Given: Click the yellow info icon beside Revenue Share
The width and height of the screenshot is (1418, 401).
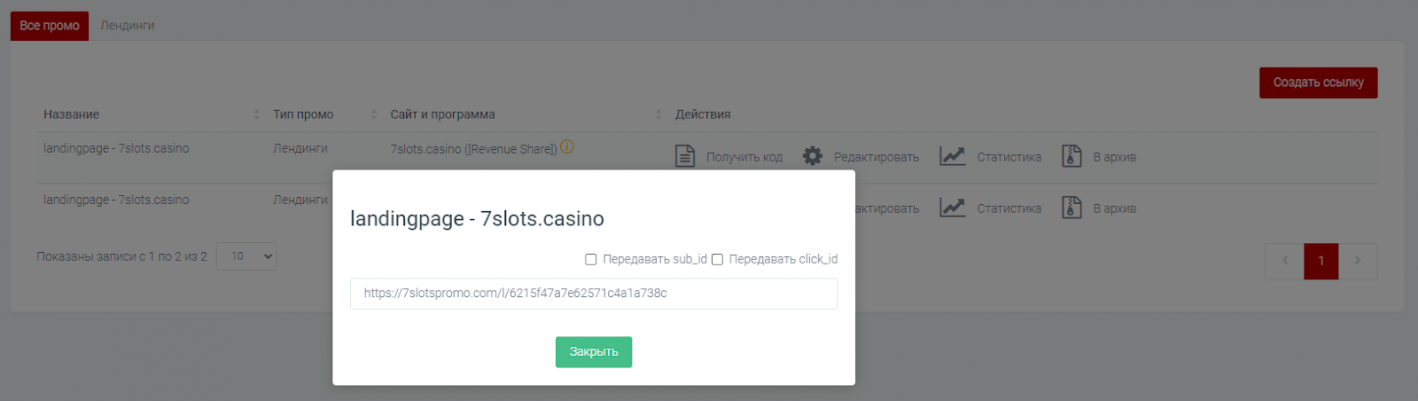Looking at the screenshot, I should pyautogui.click(x=567, y=147).
